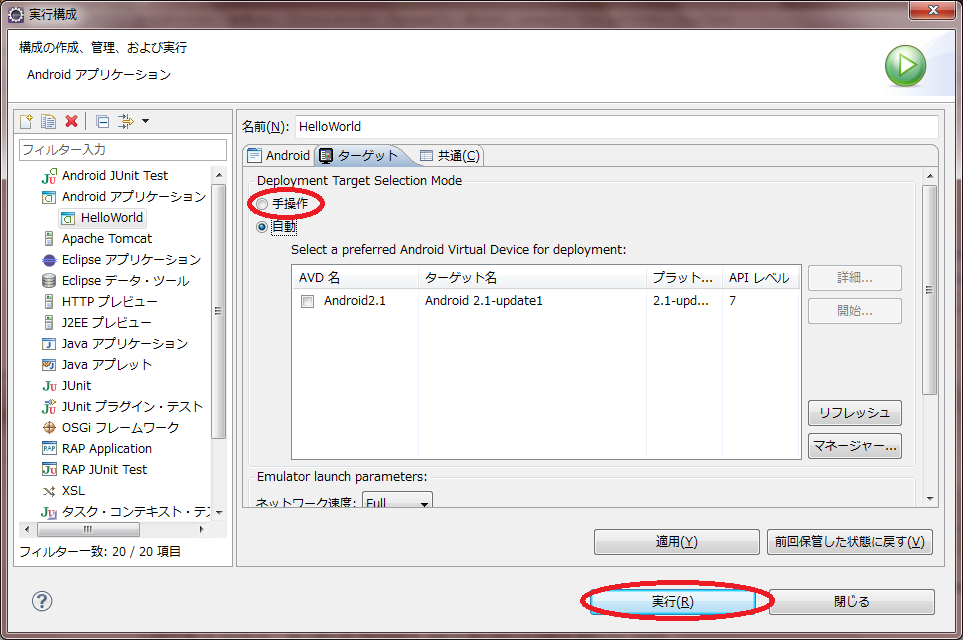Click the J2EE プレビュー icon
Screen dimensions: 963x640
tap(49, 322)
